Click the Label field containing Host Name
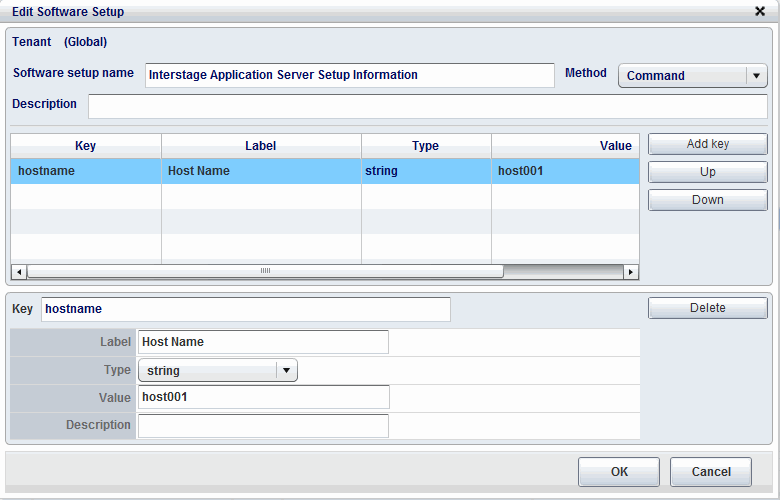This screenshot has height=500, width=780. (263, 342)
